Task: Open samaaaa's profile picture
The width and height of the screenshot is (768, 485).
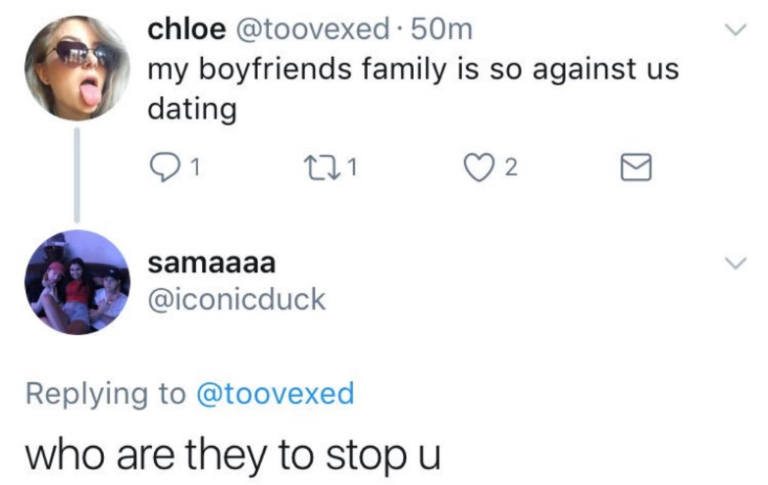Action: [x=77, y=282]
